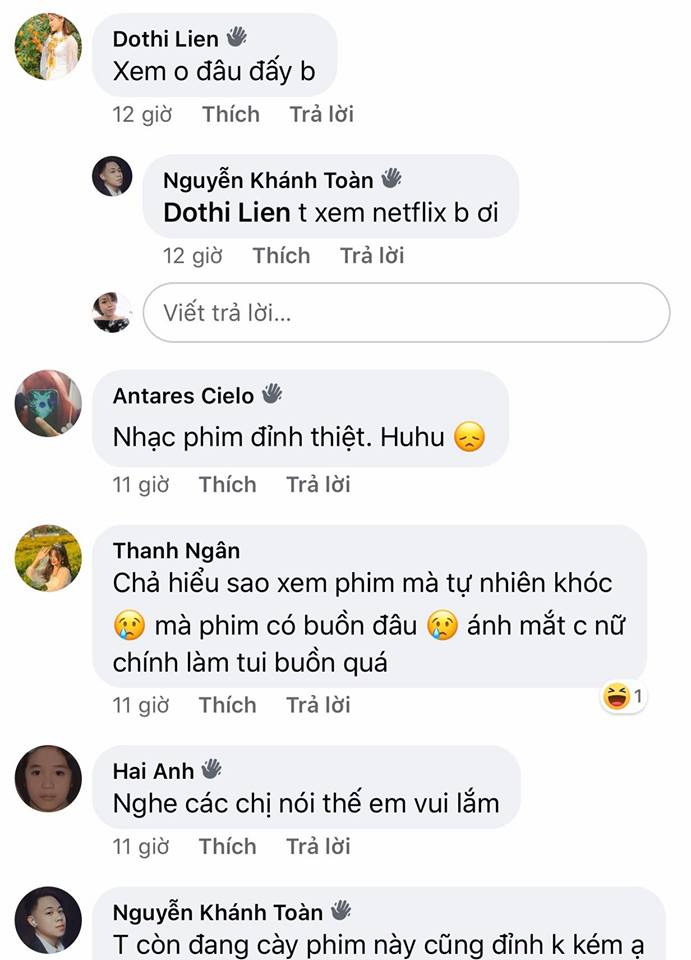Like Dothi Lien's comment with Thích

tap(231, 114)
